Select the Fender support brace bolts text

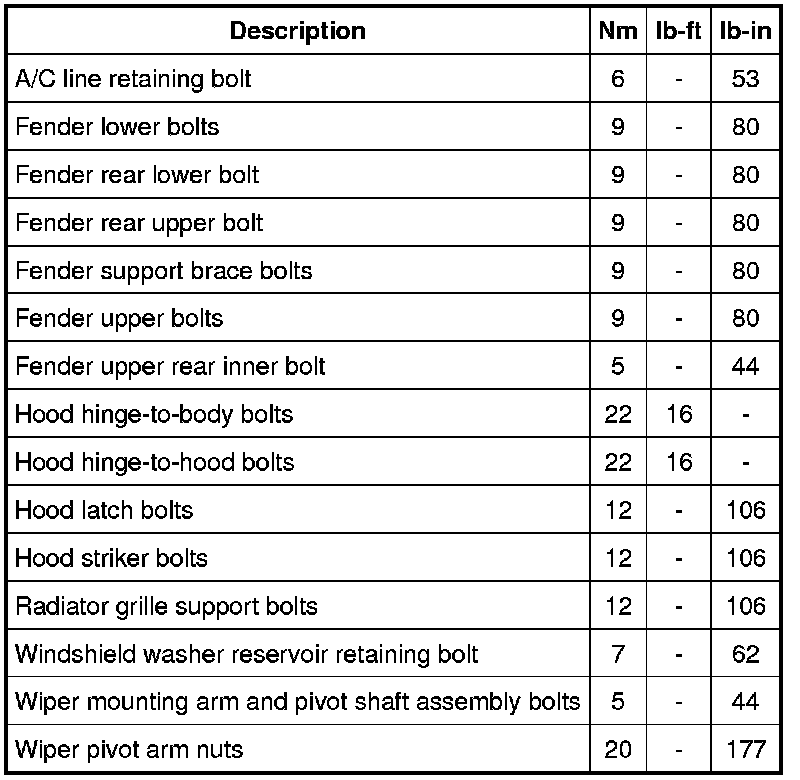(x=163, y=271)
